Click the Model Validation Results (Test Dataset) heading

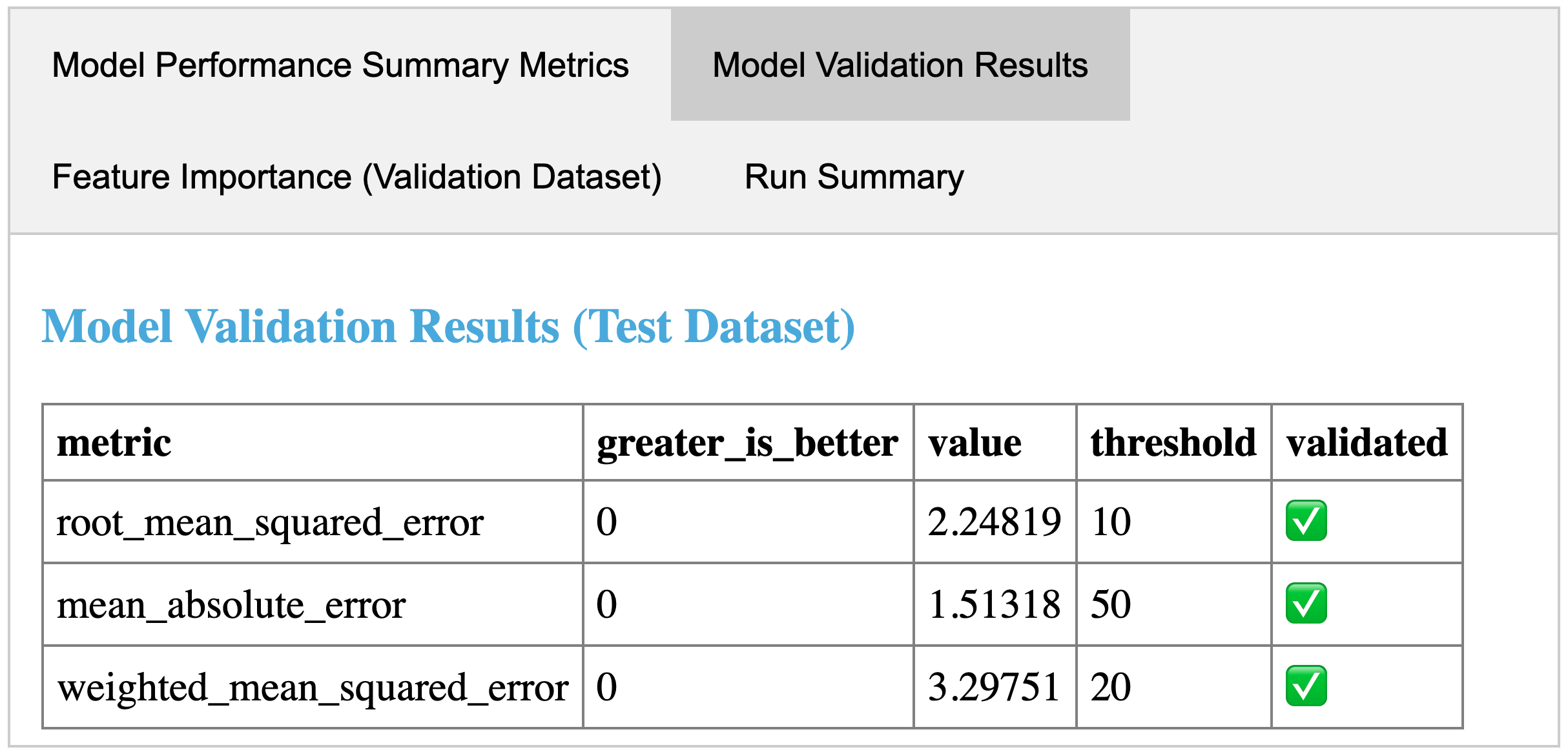(448, 327)
